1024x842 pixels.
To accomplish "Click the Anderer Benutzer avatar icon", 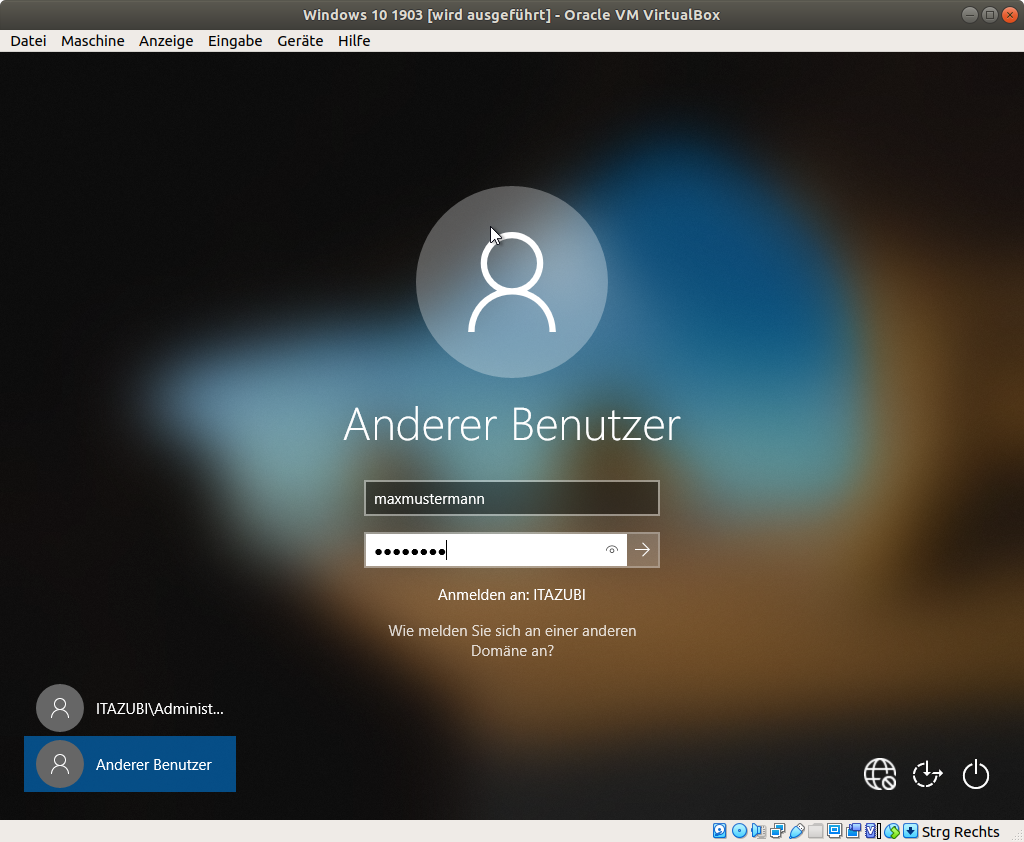I will click(60, 764).
